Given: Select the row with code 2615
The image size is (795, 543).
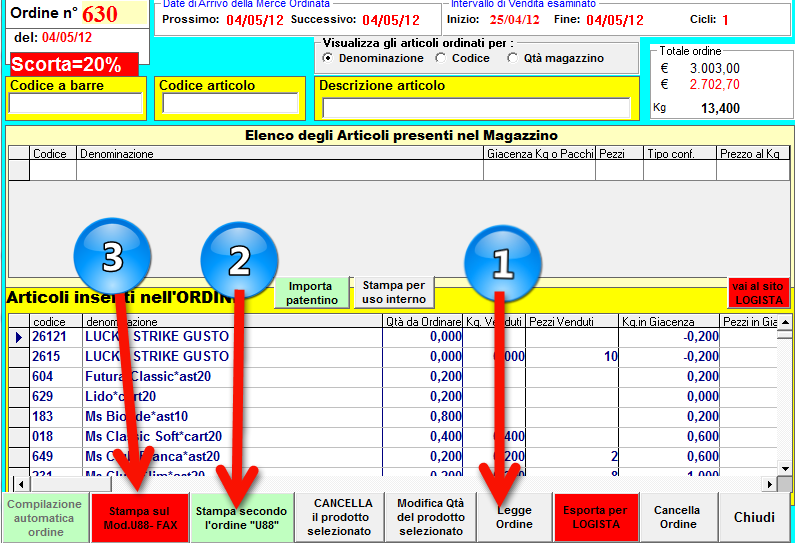Looking at the screenshot, I should pos(393,357).
